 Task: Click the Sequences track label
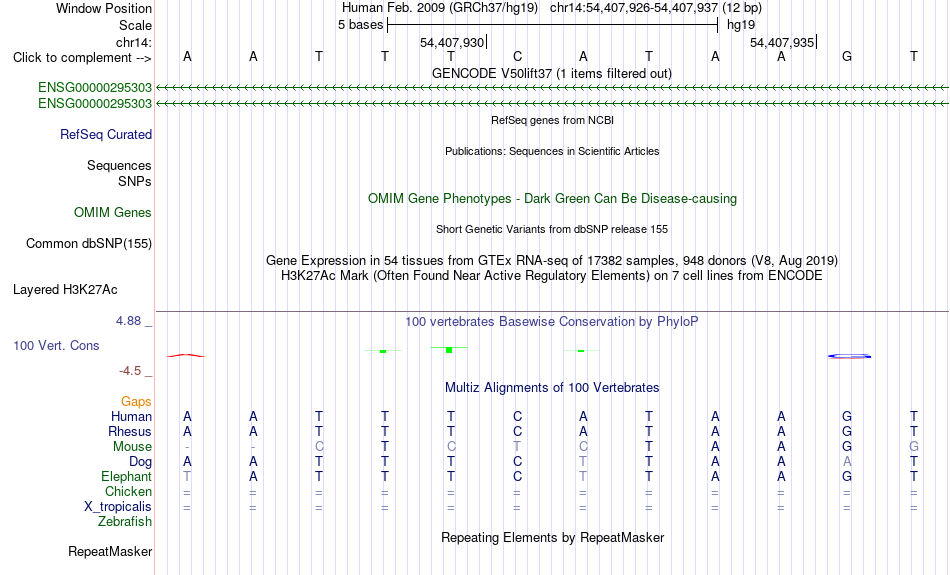tap(119, 165)
